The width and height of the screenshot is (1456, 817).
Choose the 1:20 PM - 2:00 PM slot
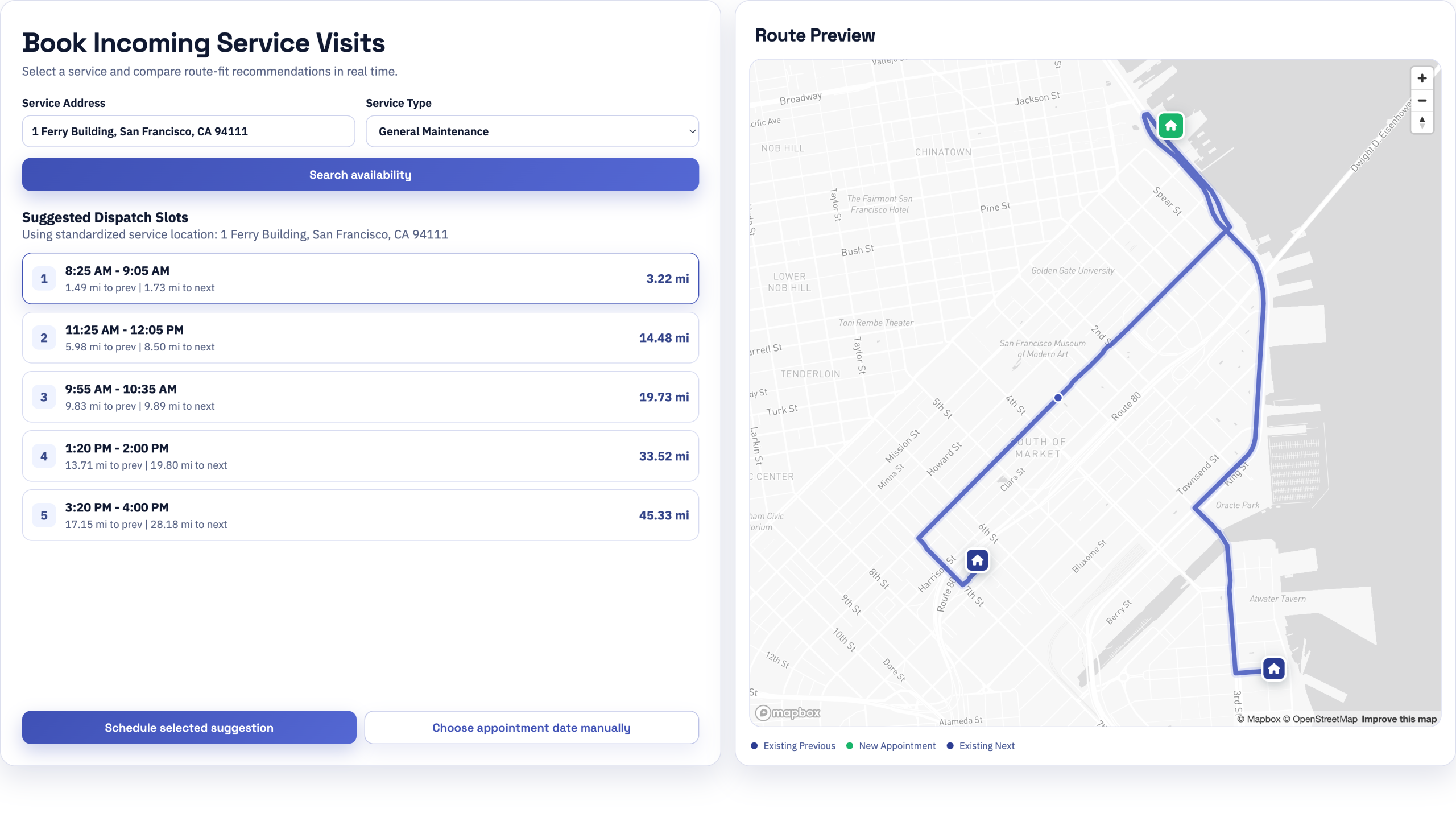click(x=360, y=456)
